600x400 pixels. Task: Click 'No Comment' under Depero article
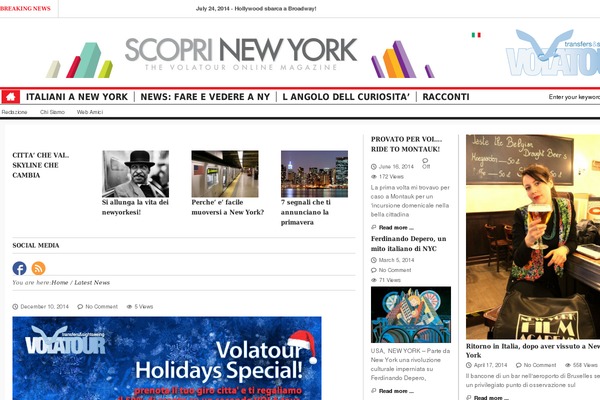[395, 270]
